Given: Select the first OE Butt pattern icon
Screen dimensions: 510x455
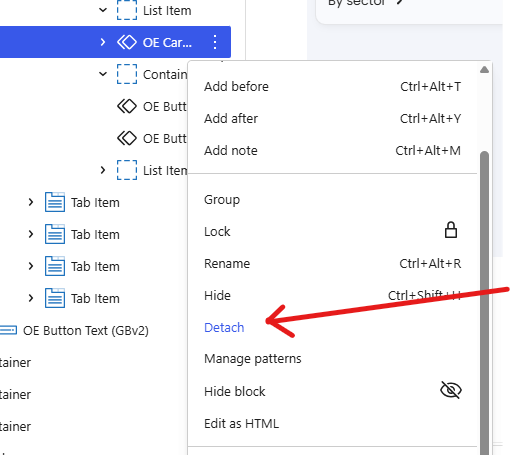Looking at the screenshot, I should pyautogui.click(x=127, y=106).
